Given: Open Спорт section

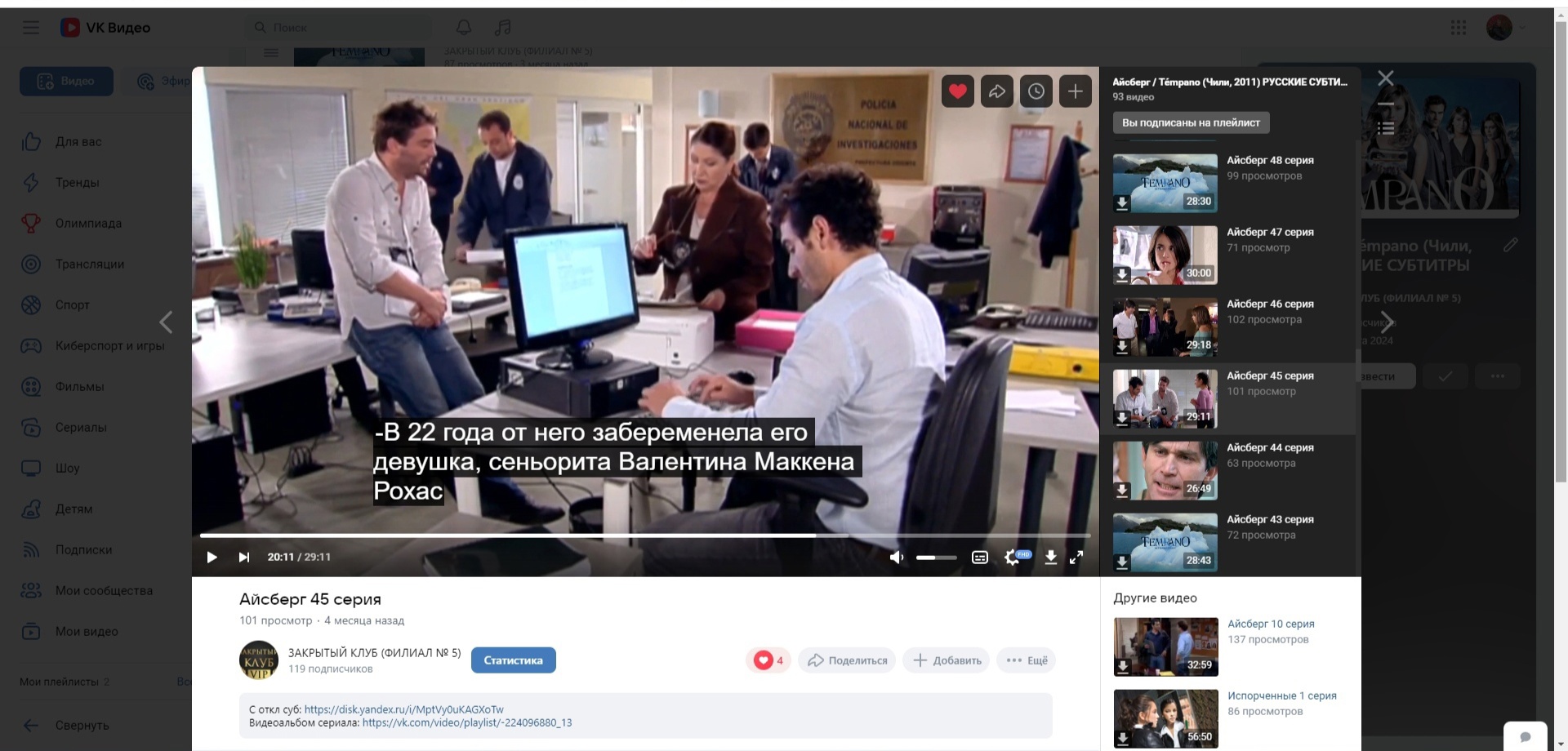Looking at the screenshot, I should pos(73,304).
